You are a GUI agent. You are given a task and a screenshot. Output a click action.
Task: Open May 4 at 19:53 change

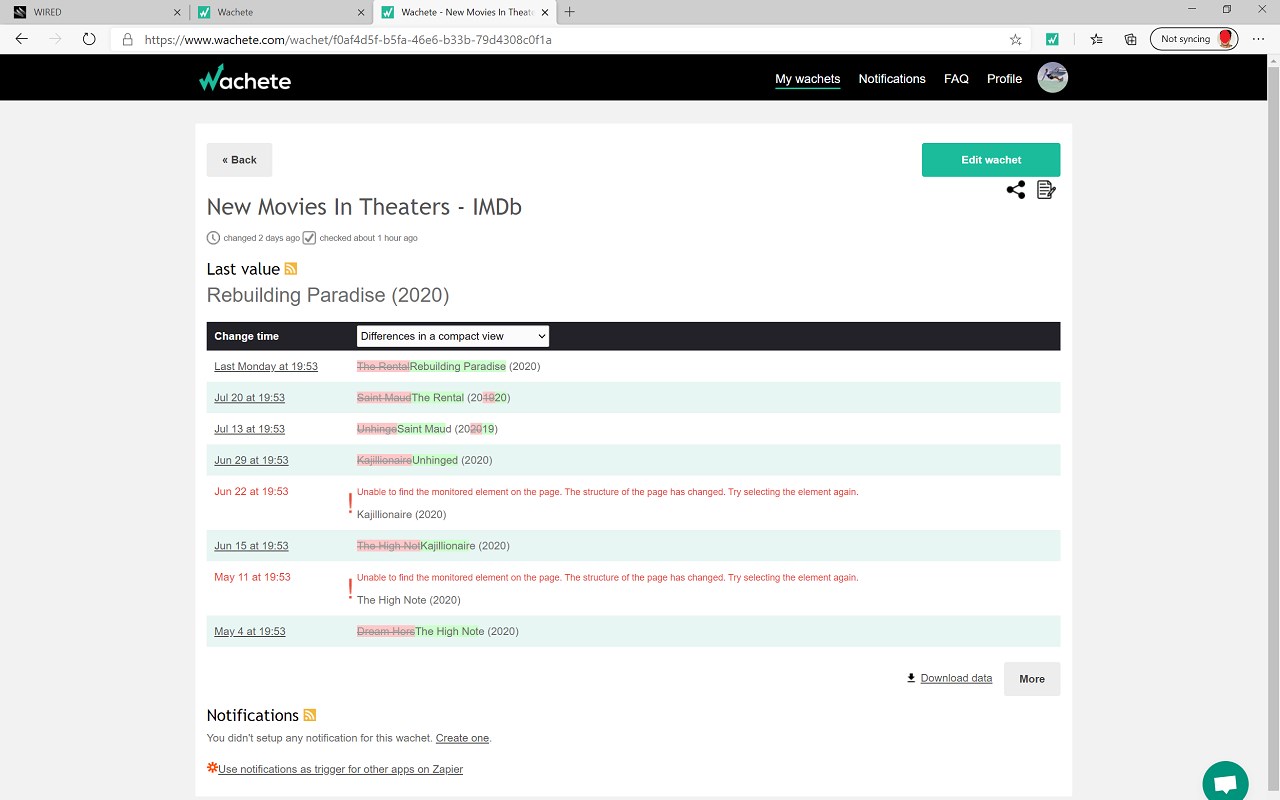[x=249, y=632]
